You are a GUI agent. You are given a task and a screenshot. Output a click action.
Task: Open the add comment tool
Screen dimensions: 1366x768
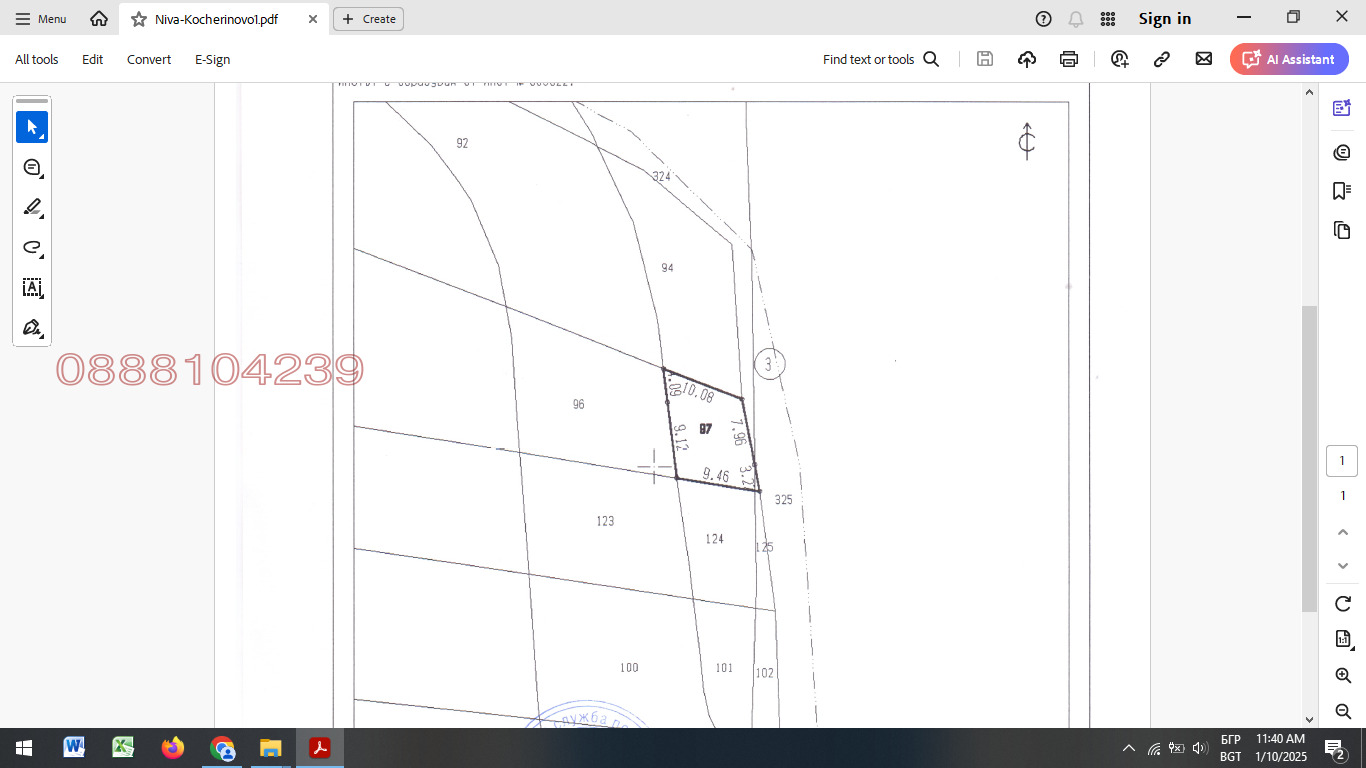tap(32, 168)
